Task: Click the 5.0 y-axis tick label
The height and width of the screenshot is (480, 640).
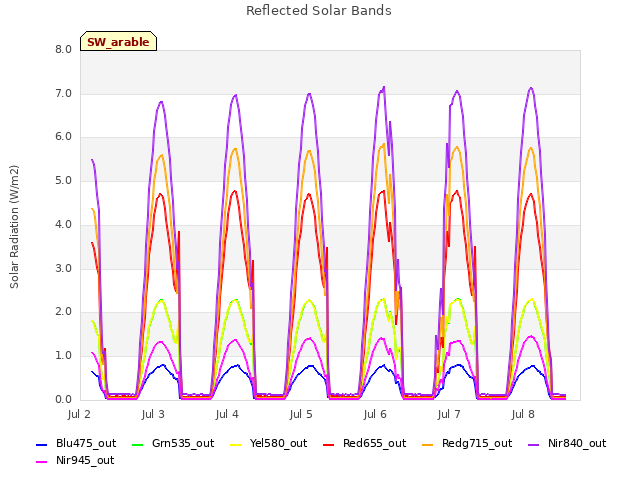Action: (x=64, y=181)
